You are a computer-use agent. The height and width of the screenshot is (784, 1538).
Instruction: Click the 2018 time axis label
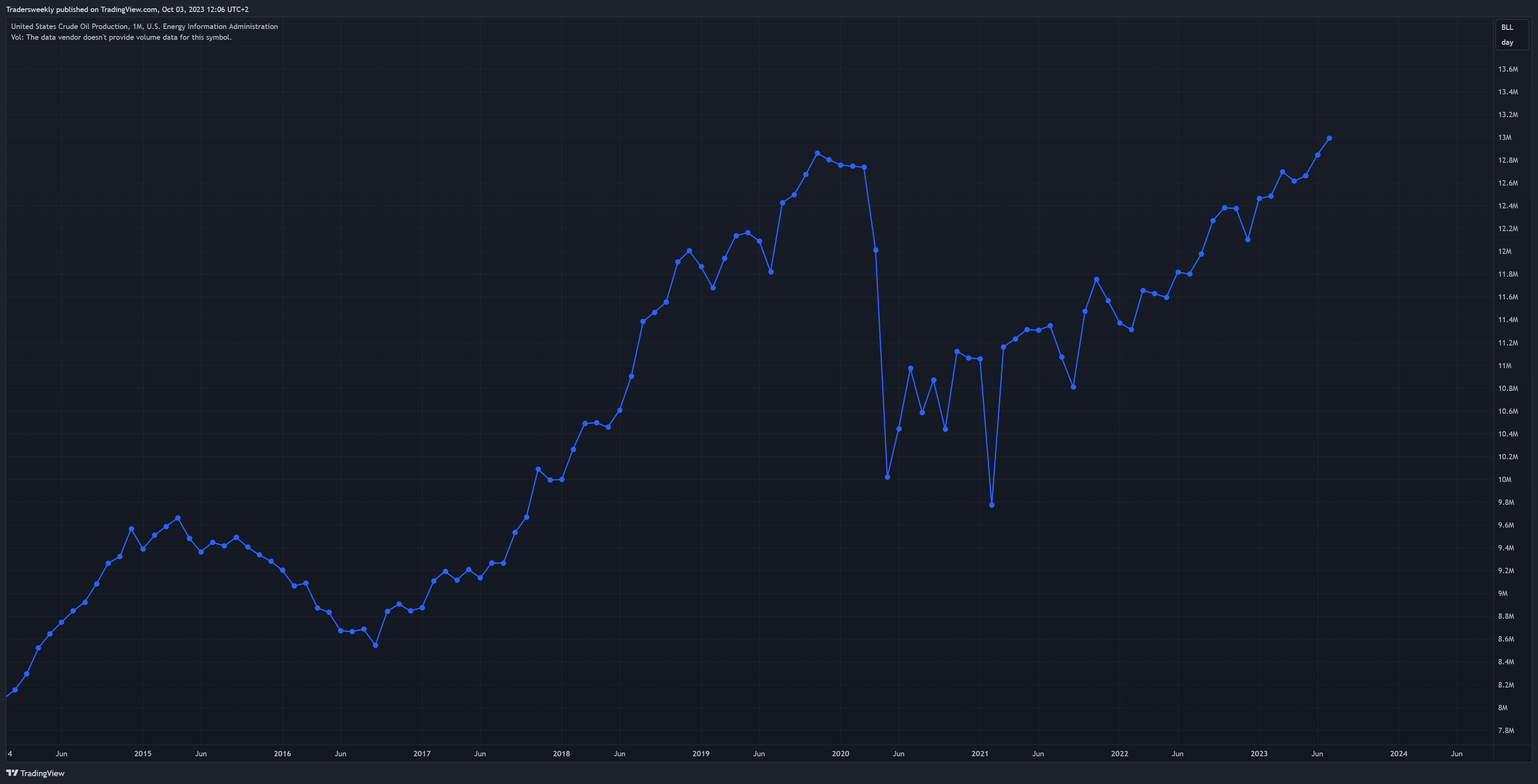pyautogui.click(x=561, y=753)
